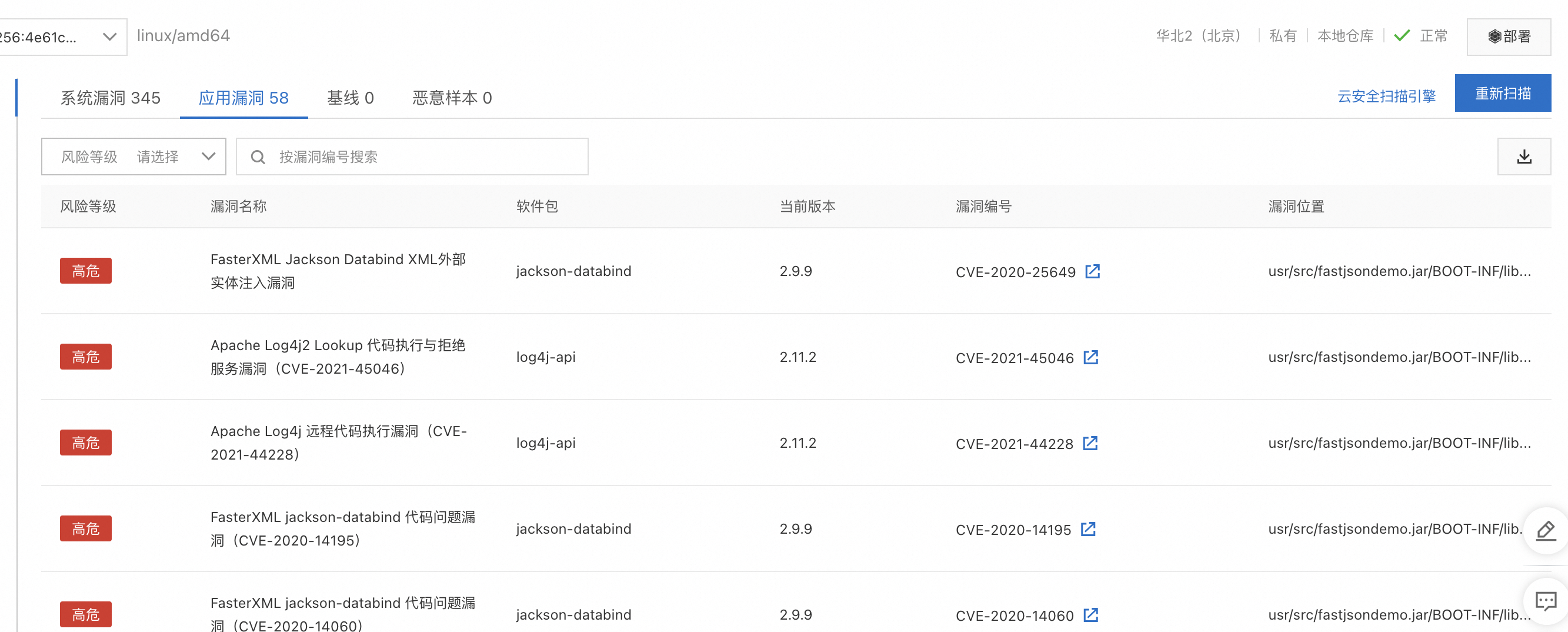1568x632 pixels.
Task: Open external link for CVE-2020-25649
Action: 1093,271
